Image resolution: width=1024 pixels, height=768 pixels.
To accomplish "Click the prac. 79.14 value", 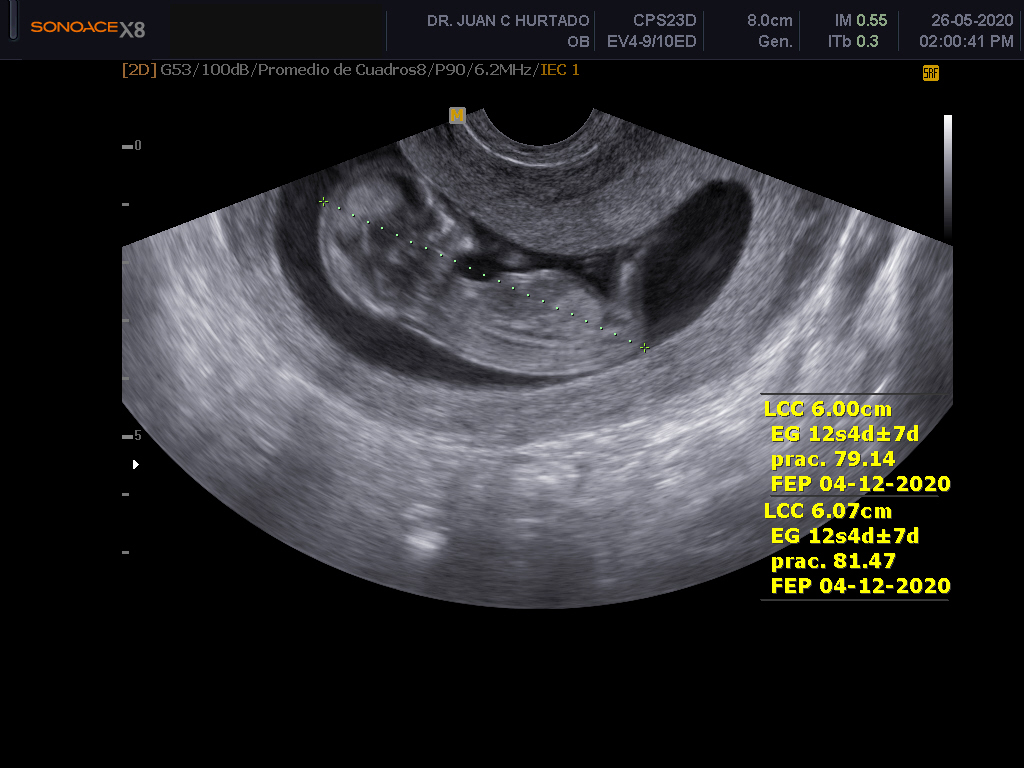I will click(x=833, y=460).
